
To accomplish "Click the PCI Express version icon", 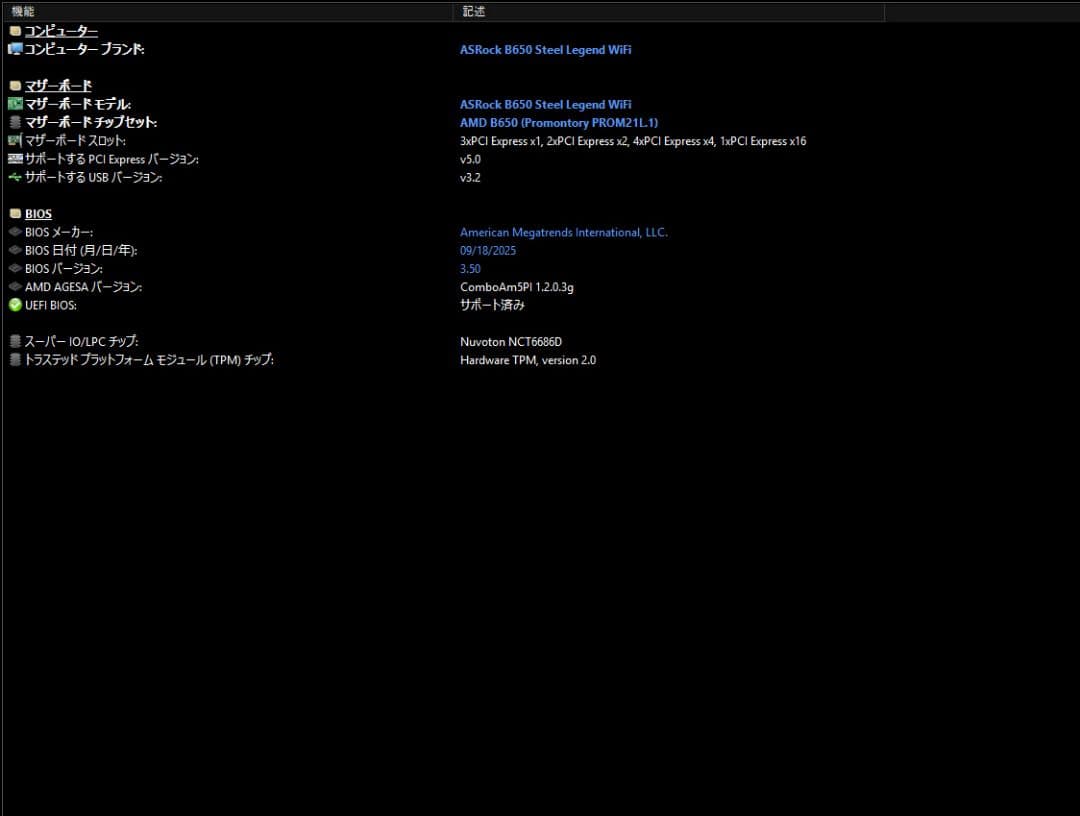I will pos(14,158).
